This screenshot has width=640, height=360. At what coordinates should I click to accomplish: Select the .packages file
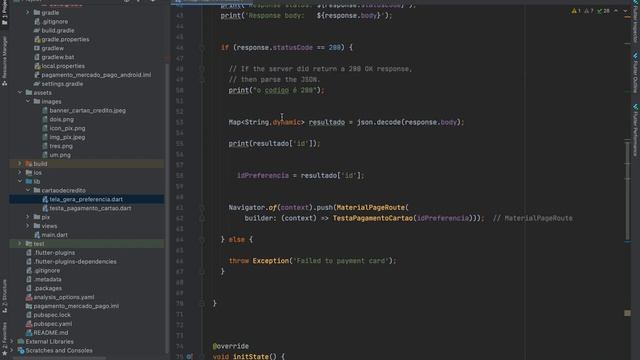(x=47, y=288)
